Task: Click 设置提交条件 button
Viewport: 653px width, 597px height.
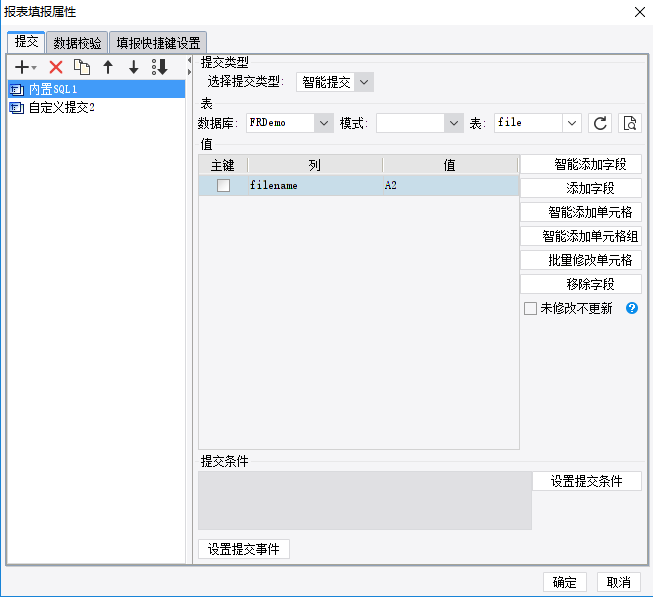Action: 587,481
